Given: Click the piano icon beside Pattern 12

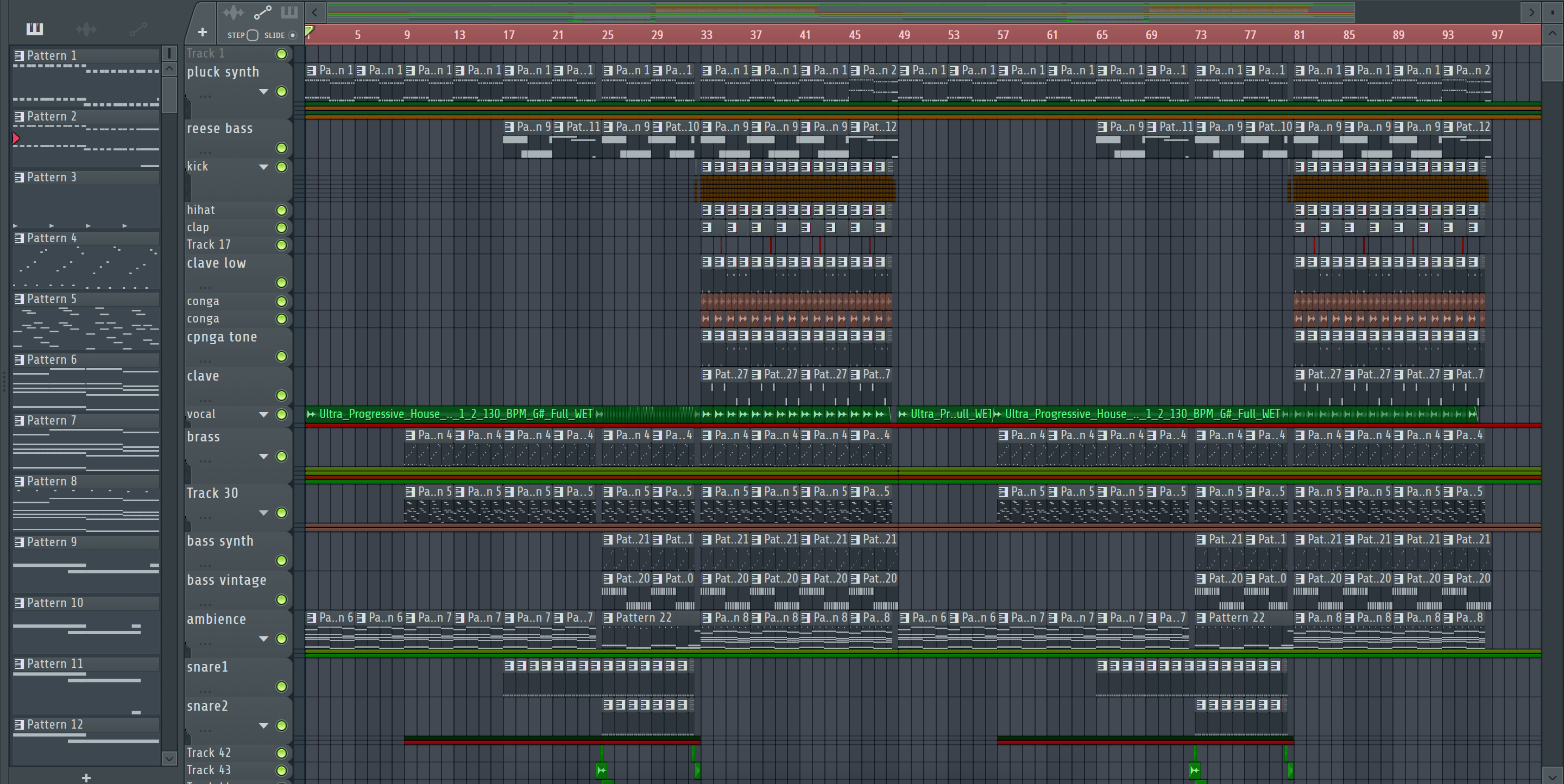Looking at the screenshot, I should (x=20, y=724).
